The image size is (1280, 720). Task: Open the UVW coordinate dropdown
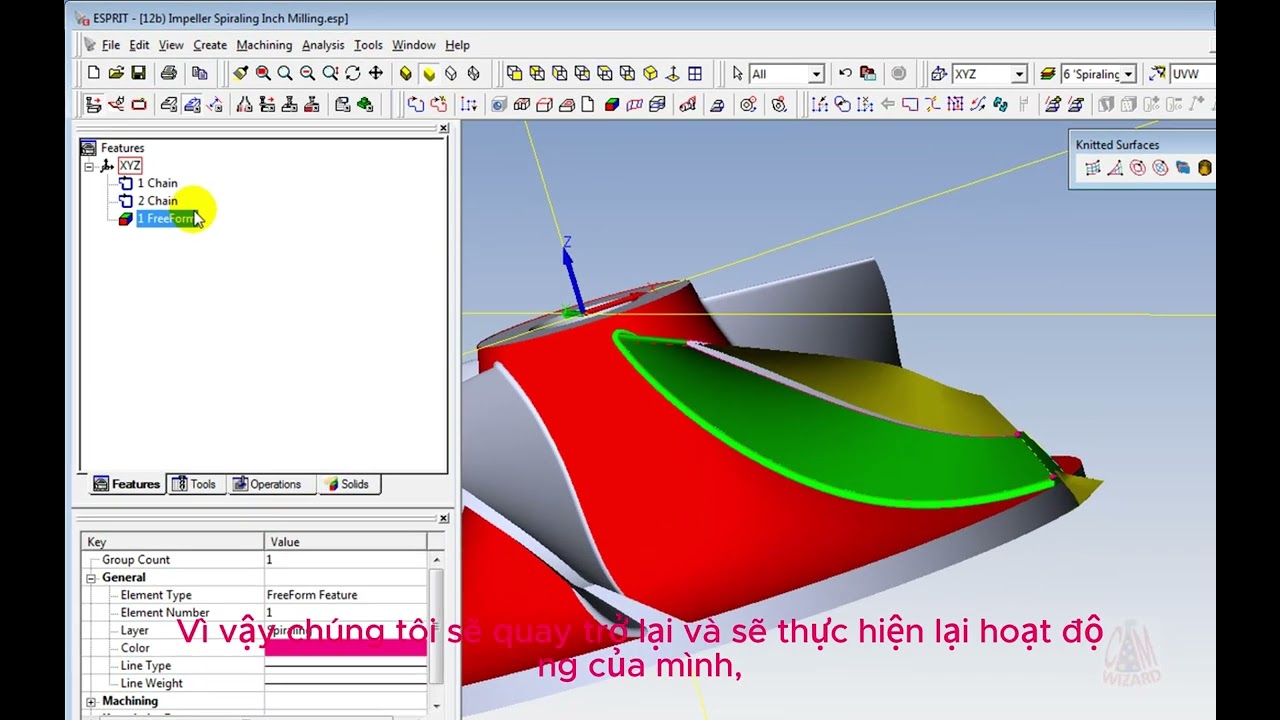(x=1191, y=74)
